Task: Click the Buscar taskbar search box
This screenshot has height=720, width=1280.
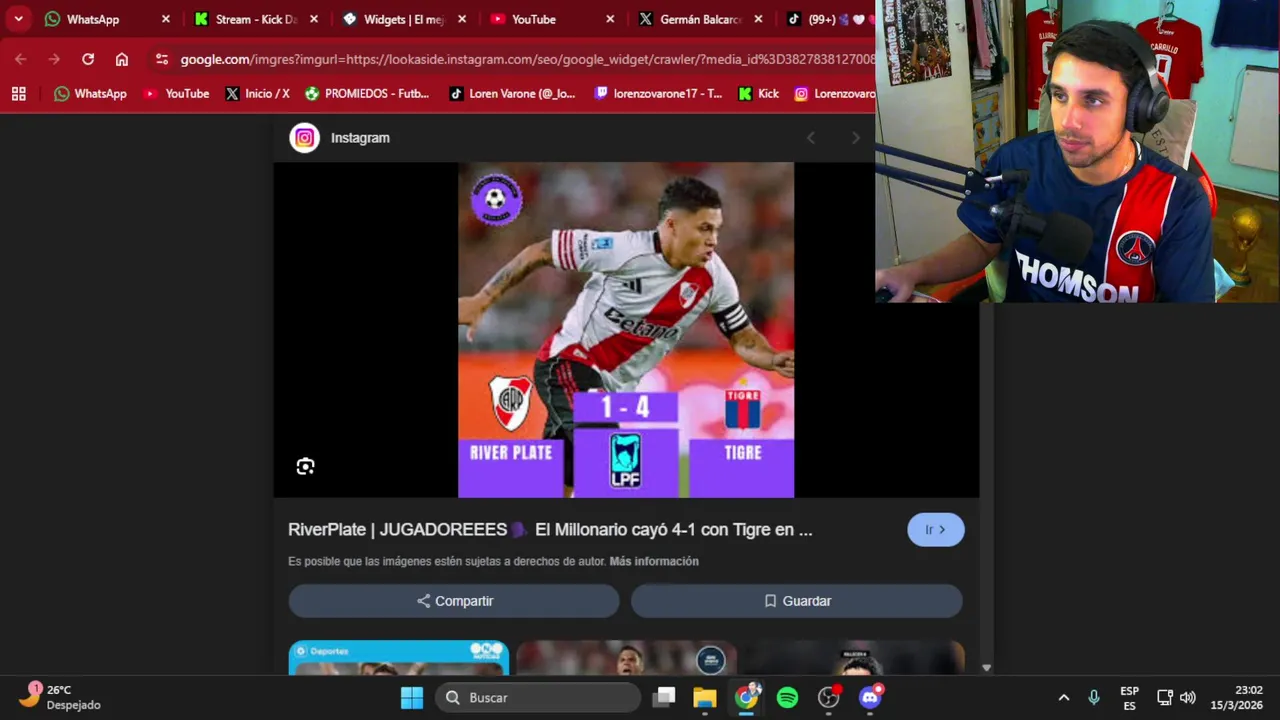Action: pyautogui.click(x=539, y=698)
